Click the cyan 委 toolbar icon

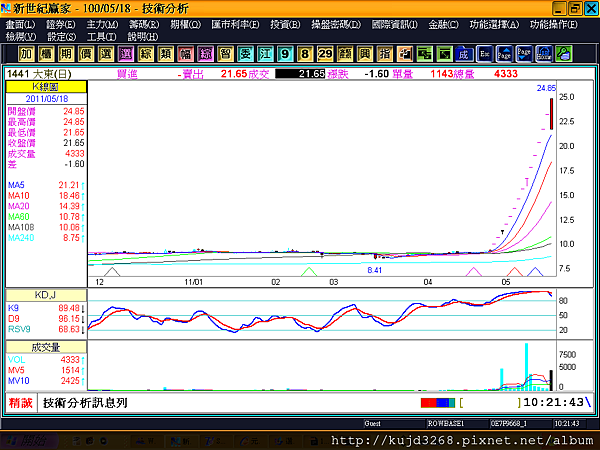(x=245, y=54)
